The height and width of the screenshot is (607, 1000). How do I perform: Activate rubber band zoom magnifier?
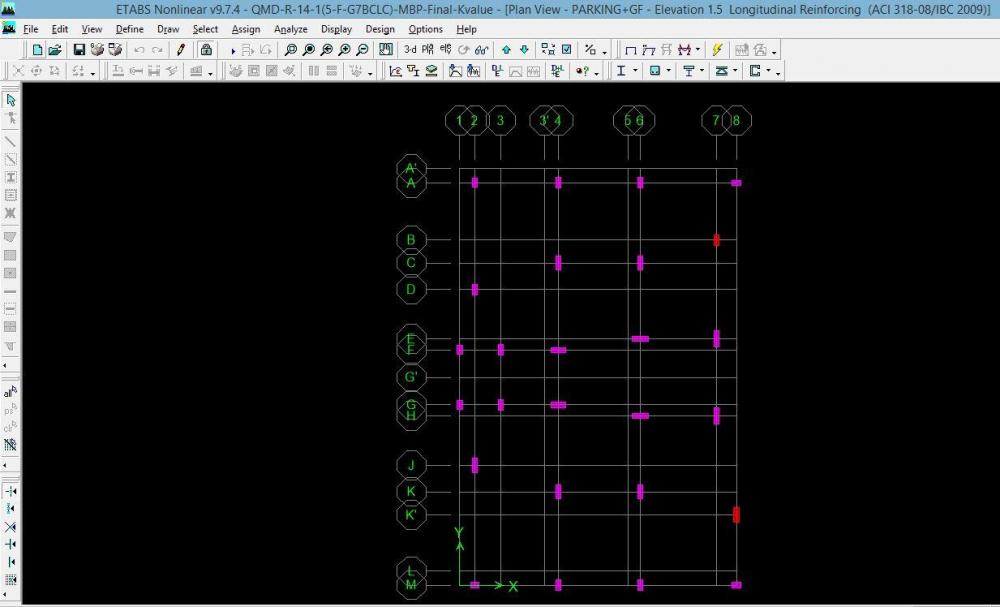(290, 50)
